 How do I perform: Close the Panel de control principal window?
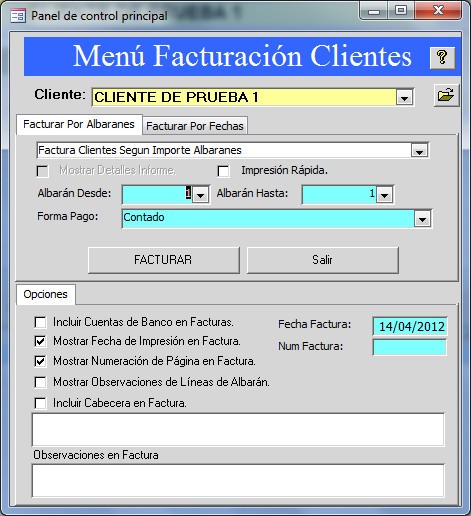[x=438, y=11]
